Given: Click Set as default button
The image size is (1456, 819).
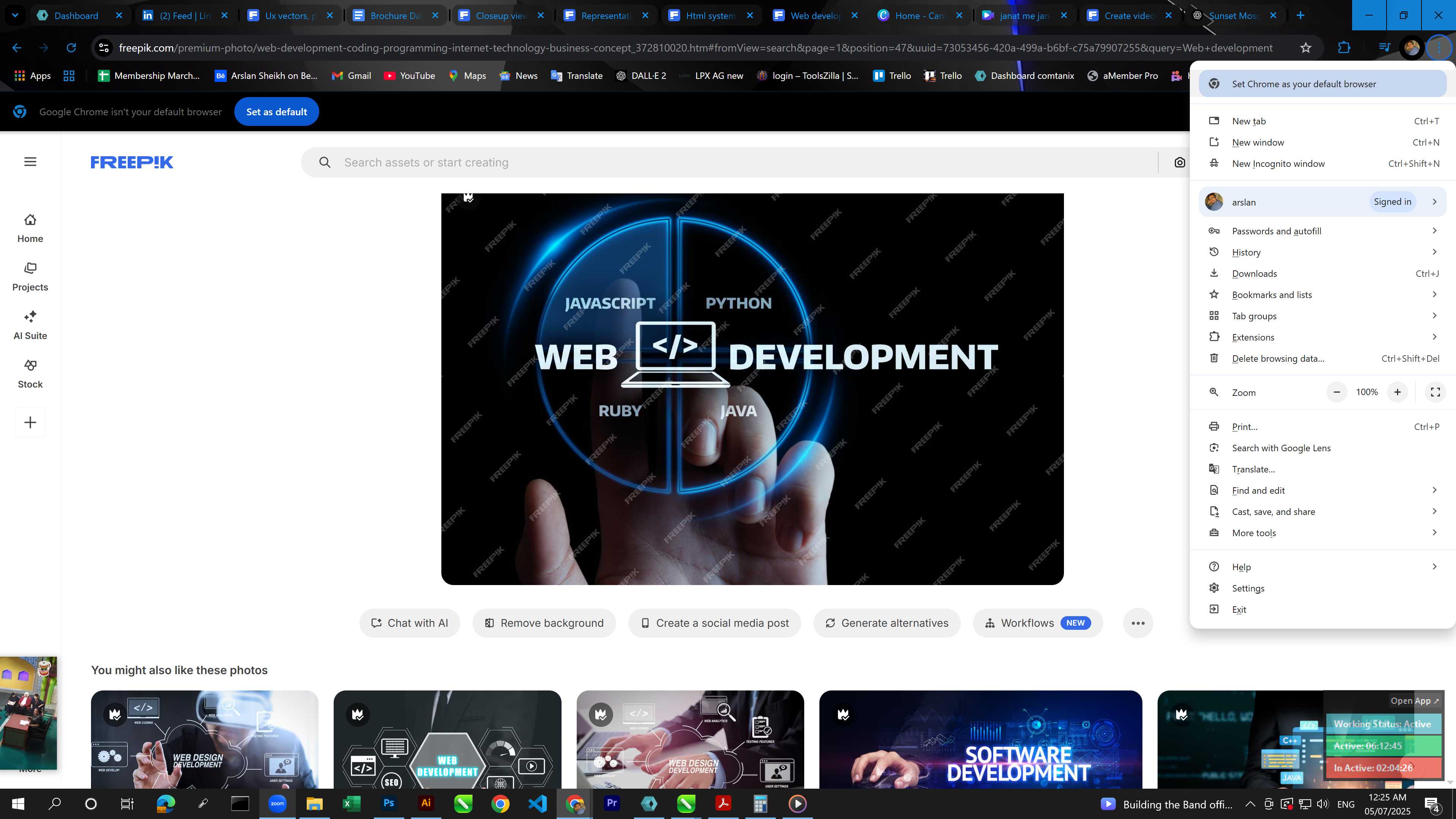Looking at the screenshot, I should point(276,112).
